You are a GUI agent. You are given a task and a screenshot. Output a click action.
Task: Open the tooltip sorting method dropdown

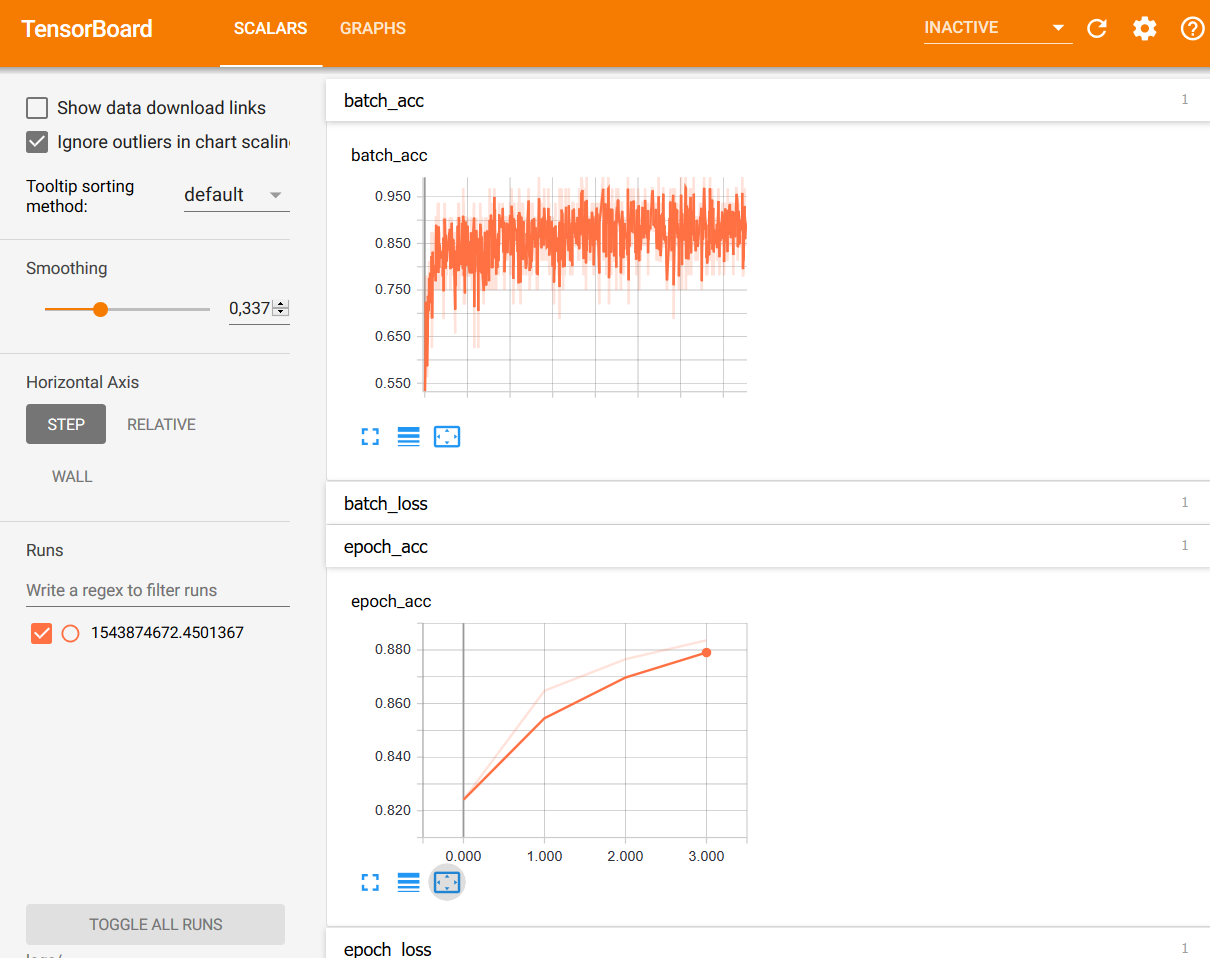click(236, 195)
